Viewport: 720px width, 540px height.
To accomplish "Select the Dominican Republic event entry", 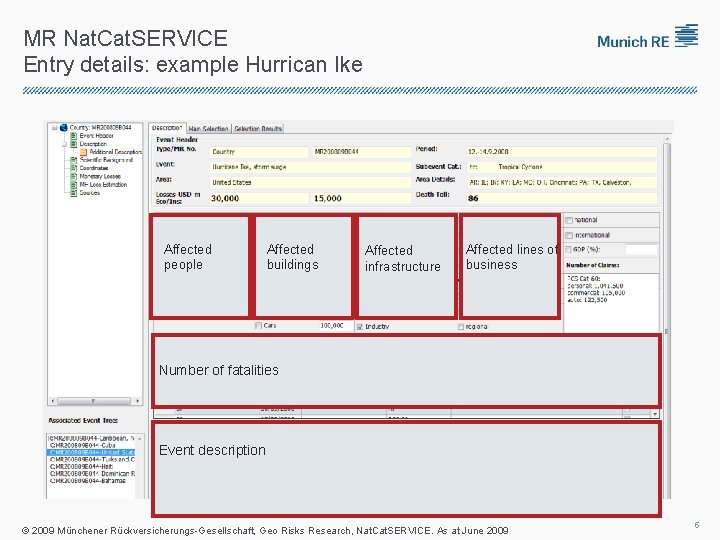I will coord(91,473).
